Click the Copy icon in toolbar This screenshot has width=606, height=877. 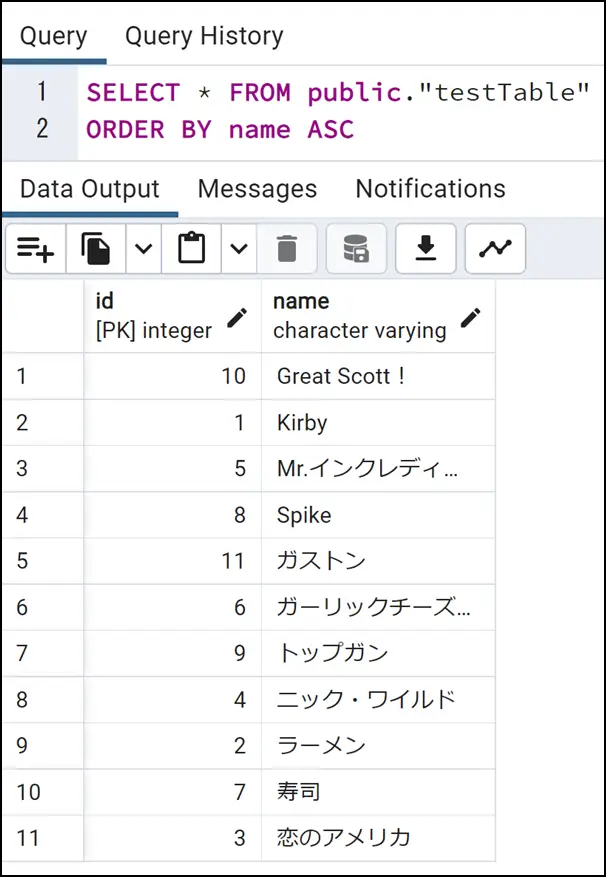point(96,249)
